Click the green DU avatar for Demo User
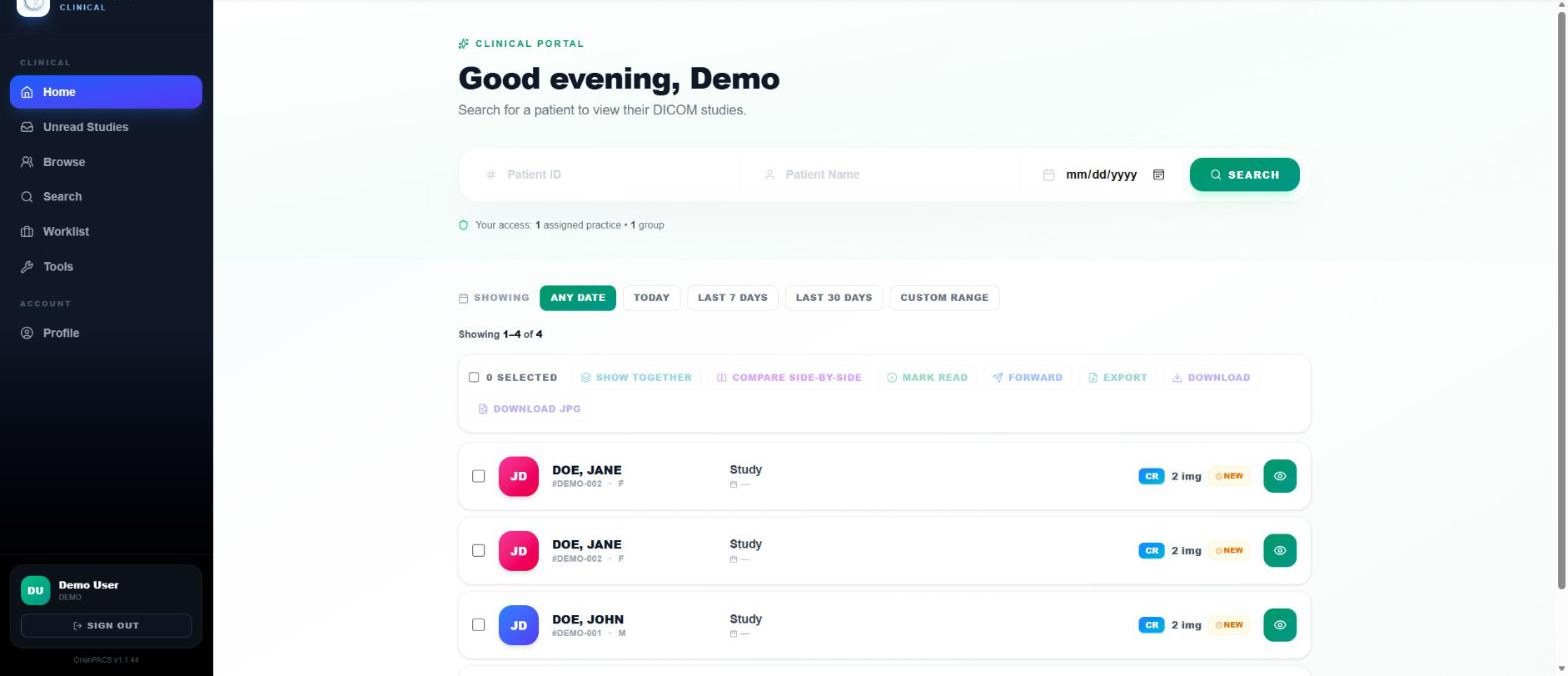This screenshot has height=676, width=1568. pos(35,590)
